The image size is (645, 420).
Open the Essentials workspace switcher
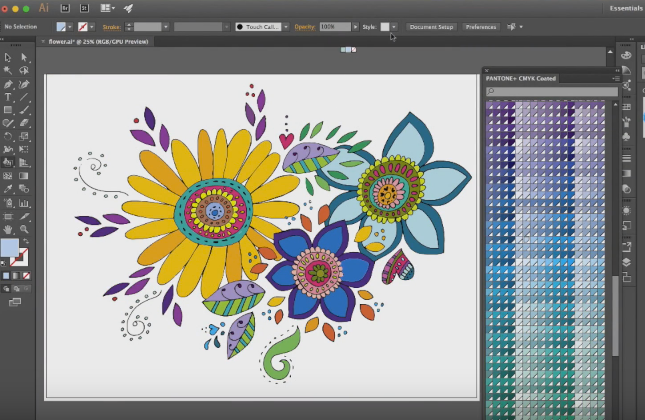tap(624, 8)
